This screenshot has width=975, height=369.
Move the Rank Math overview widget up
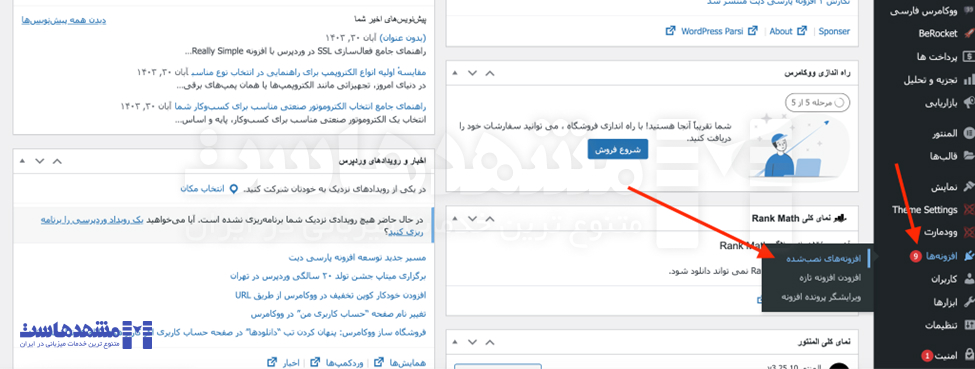pyautogui.click(x=490, y=218)
